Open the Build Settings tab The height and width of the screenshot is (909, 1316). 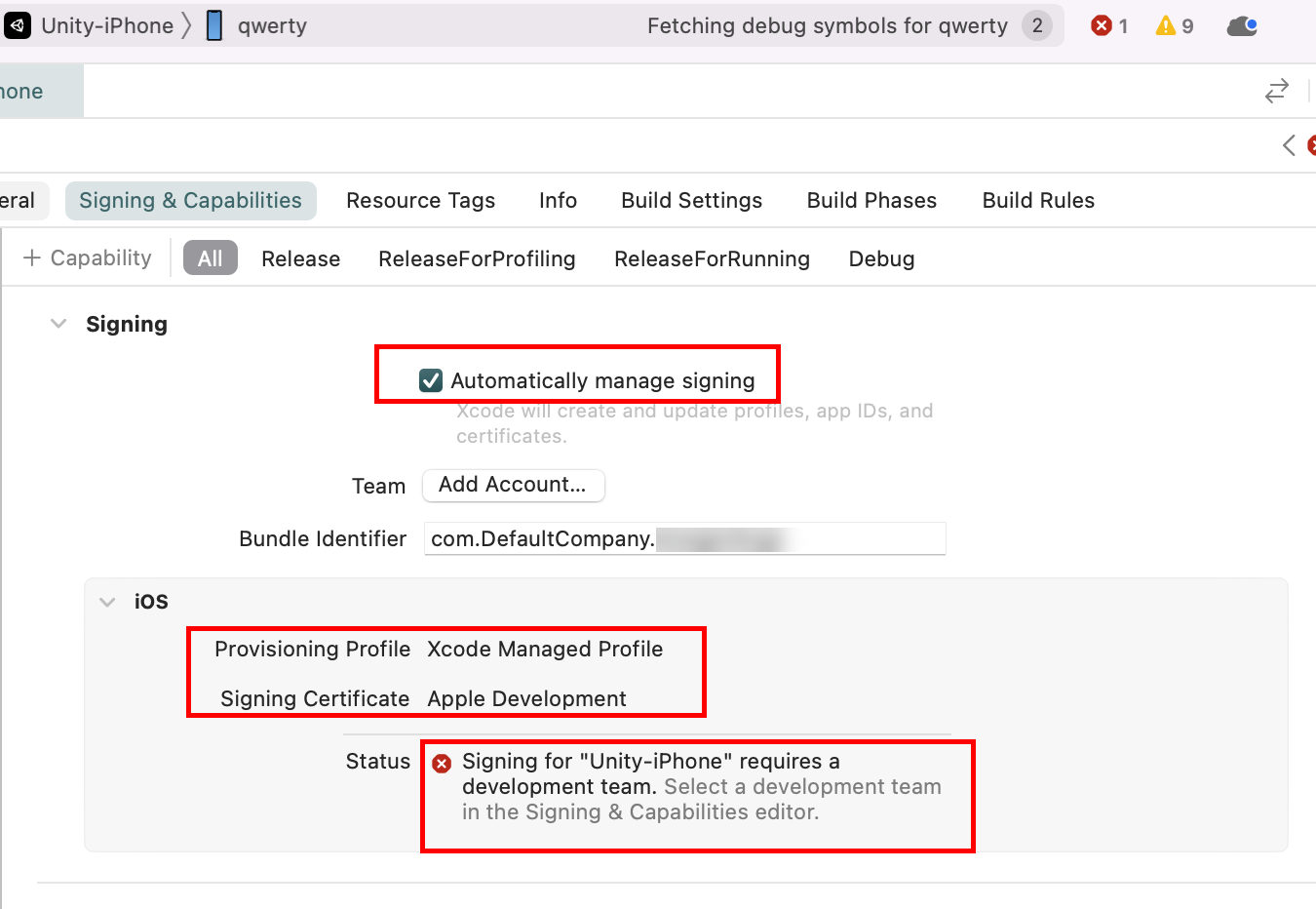click(x=691, y=200)
